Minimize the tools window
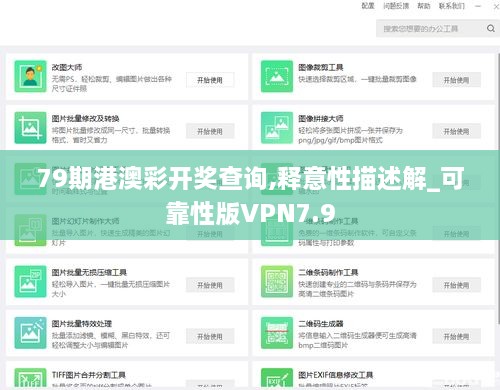This screenshot has width=500, height=390. 478,6
